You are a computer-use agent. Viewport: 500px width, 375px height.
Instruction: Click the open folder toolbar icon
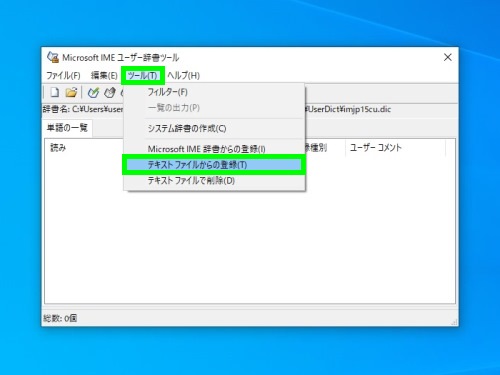click(71, 92)
